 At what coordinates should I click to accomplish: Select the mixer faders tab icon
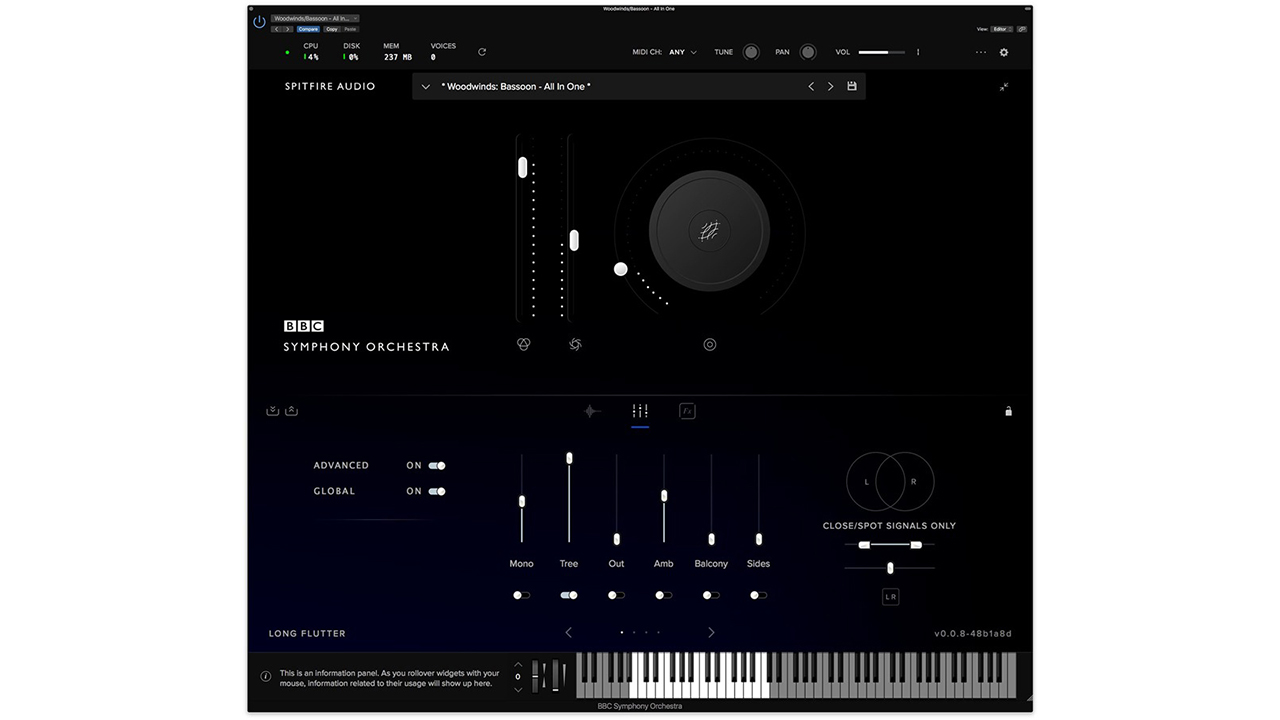point(640,411)
